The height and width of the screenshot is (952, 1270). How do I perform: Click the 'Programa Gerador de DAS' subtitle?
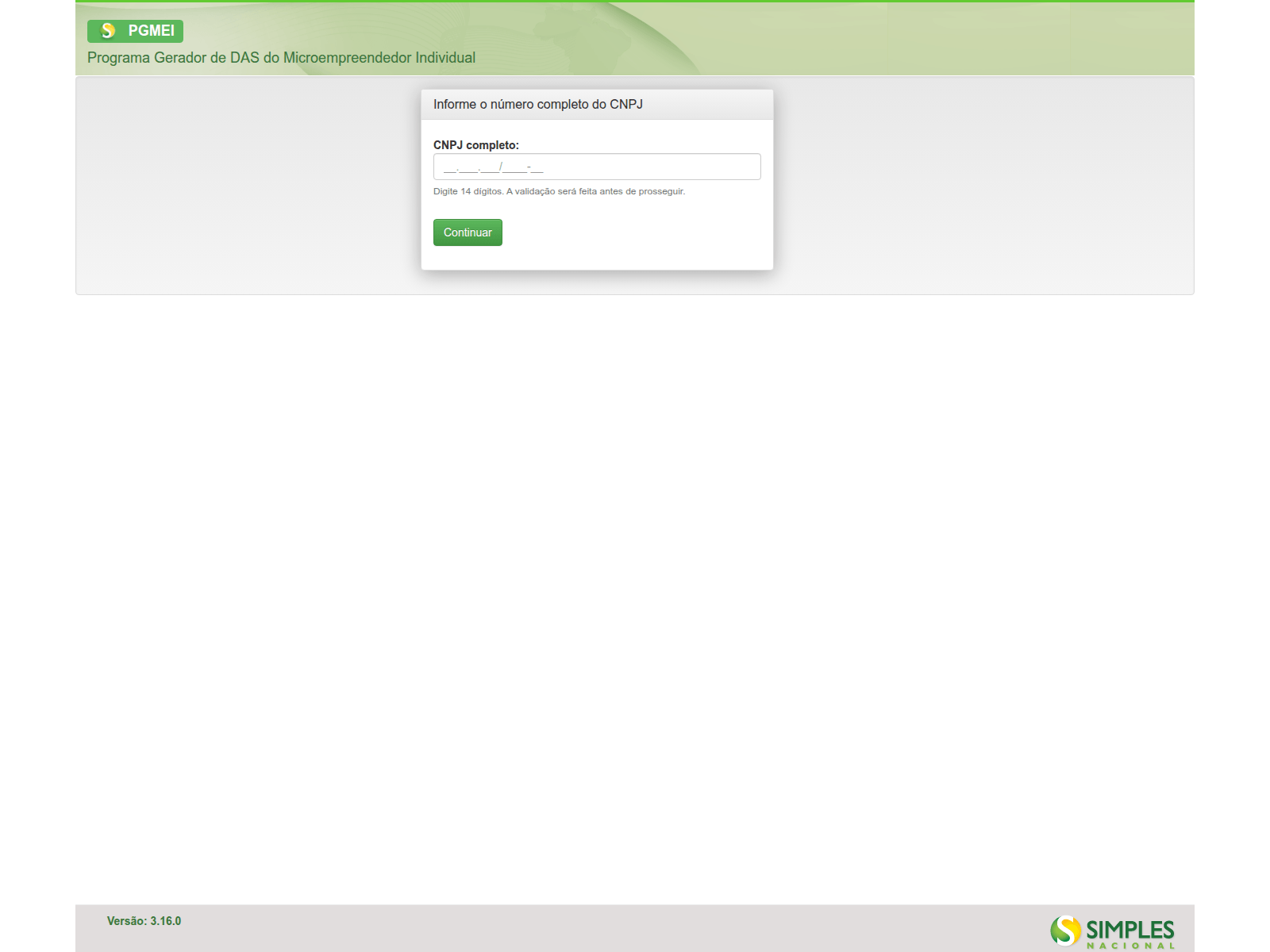(x=281, y=58)
